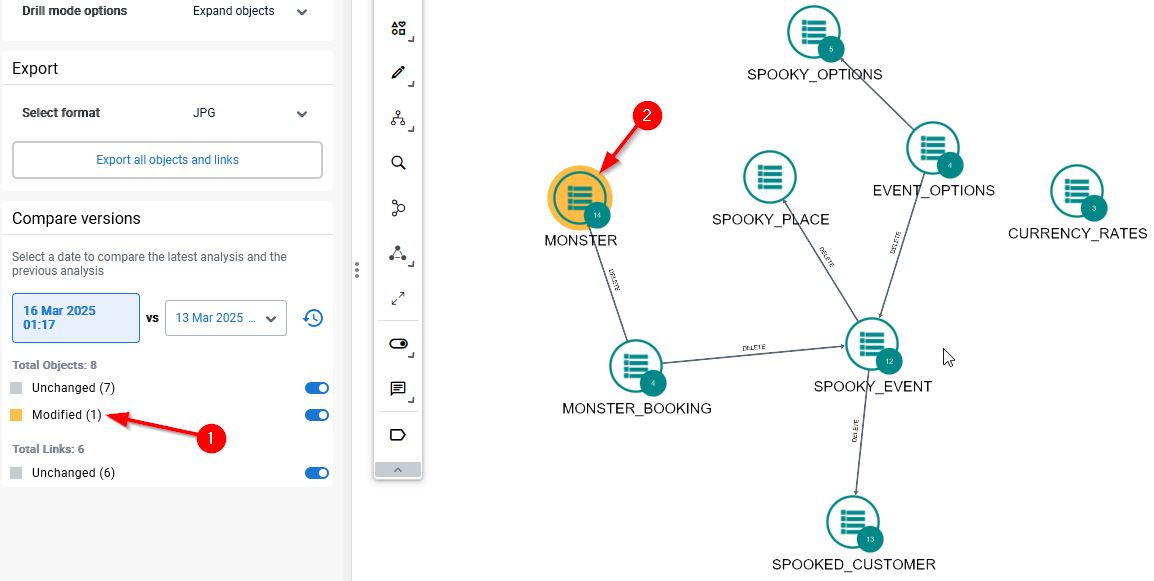This screenshot has width=1154, height=581.
Task: Select the highlighted MONSTER table node
Action: tap(579, 197)
